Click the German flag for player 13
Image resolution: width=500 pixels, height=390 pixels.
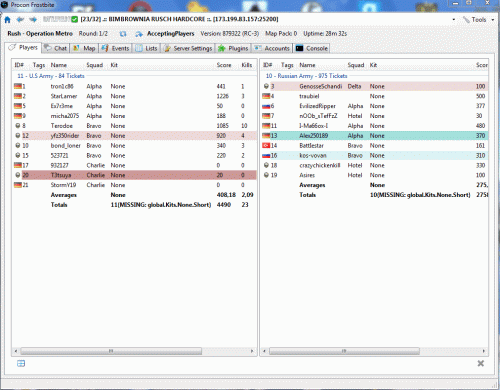(266, 136)
